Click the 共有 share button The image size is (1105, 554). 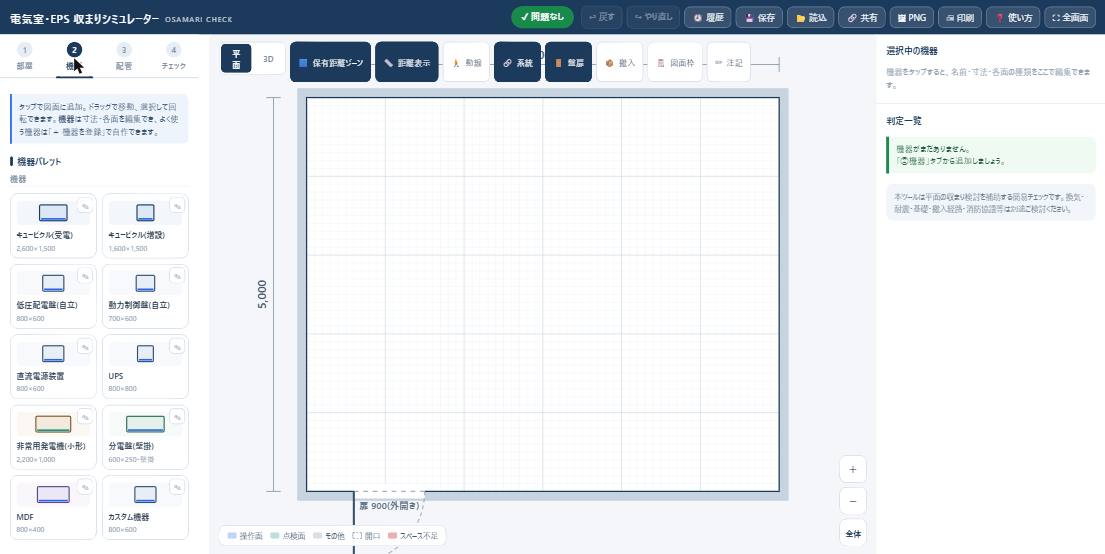[862, 18]
